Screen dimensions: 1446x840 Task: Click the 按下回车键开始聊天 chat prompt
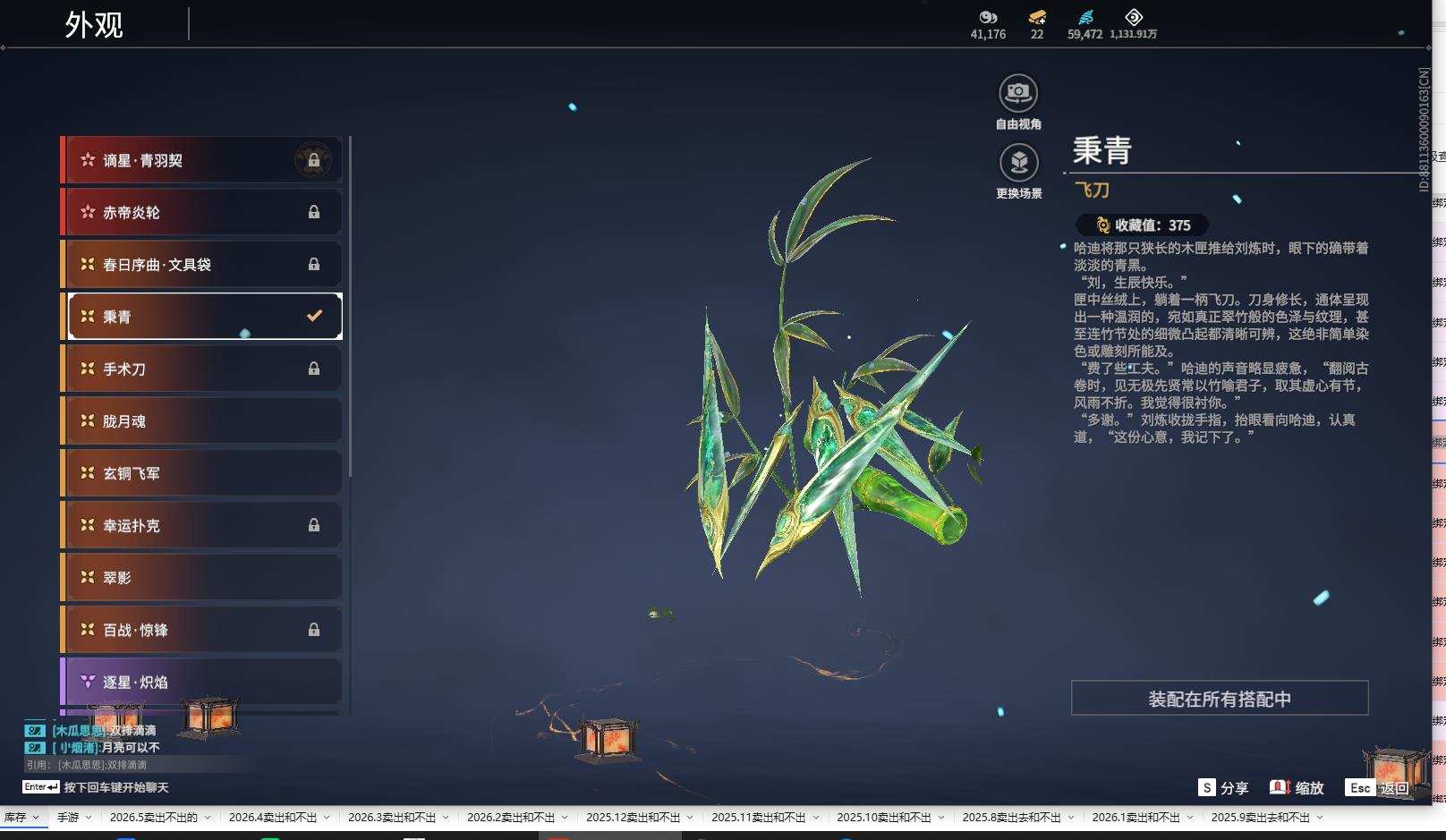click(x=116, y=787)
